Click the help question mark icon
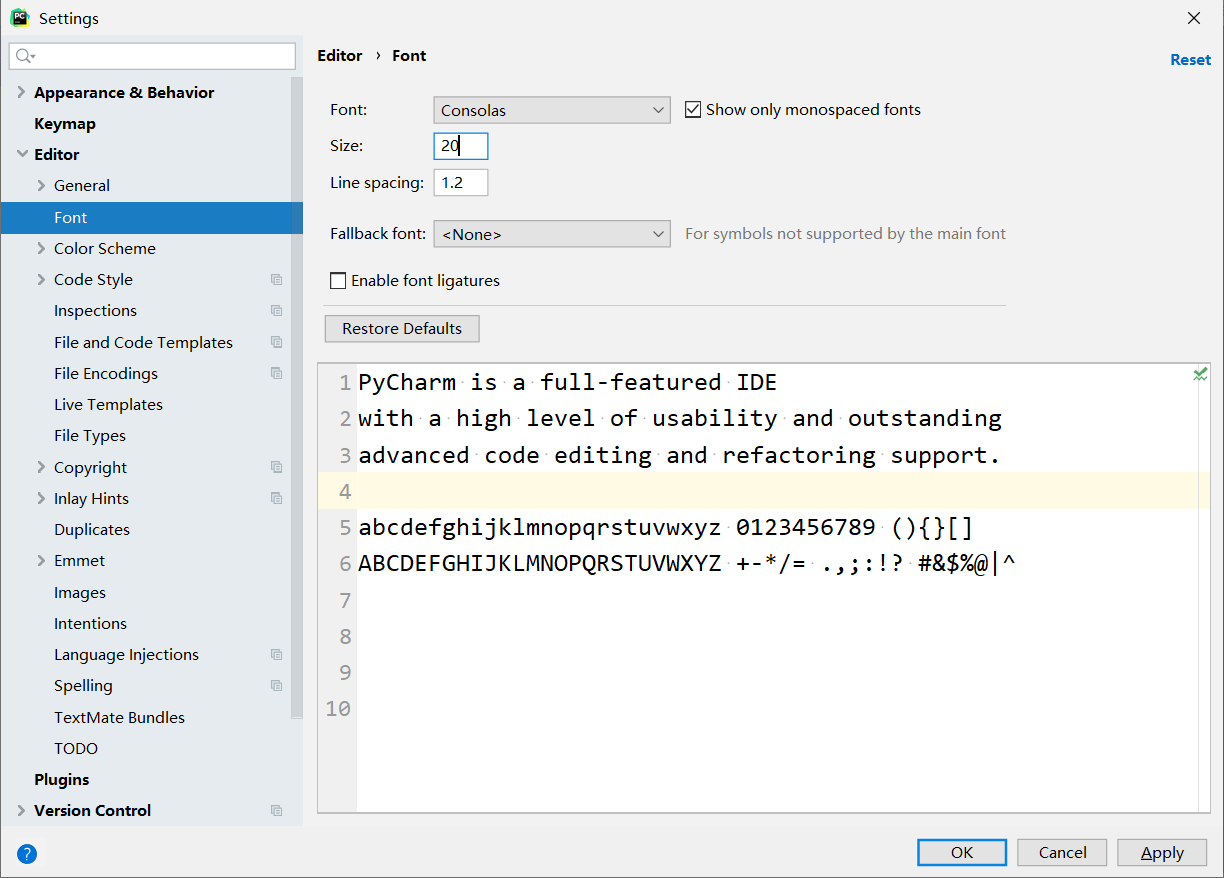The height and width of the screenshot is (878, 1224). click(x=27, y=853)
